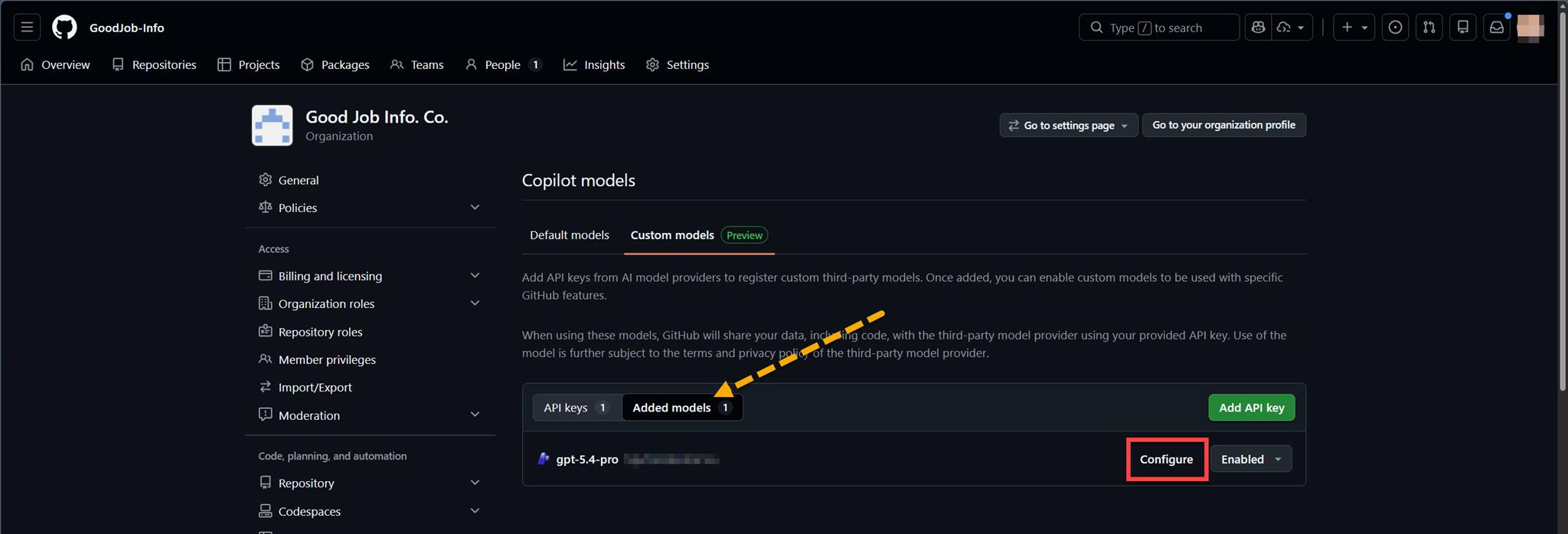Open the hamburger navigation menu
The width and height of the screenshot is (1568, 534).
coord(27,28)
